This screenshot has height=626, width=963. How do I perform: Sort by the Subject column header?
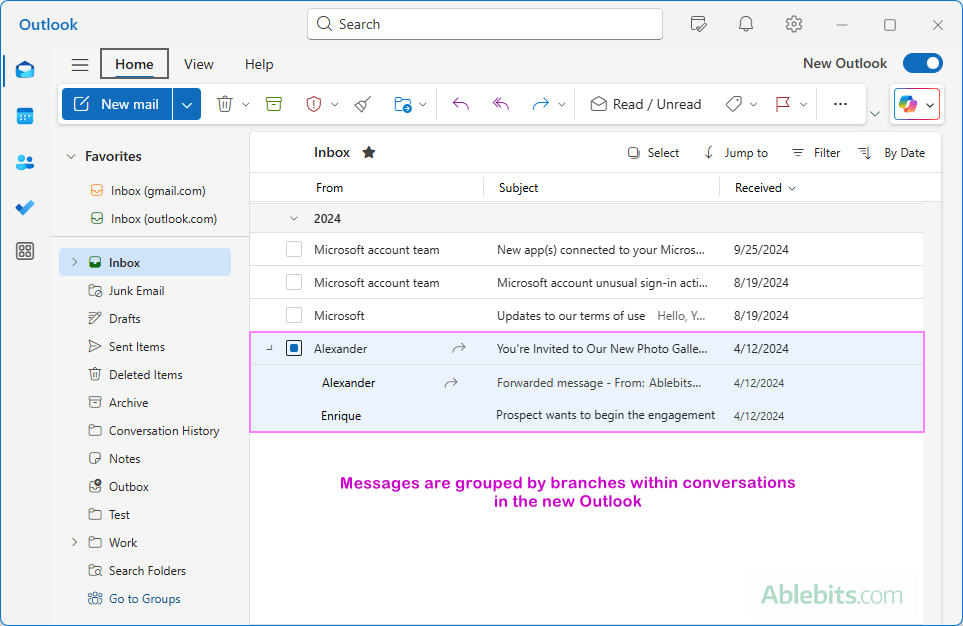pyautogui.click(x=518, y=188)
